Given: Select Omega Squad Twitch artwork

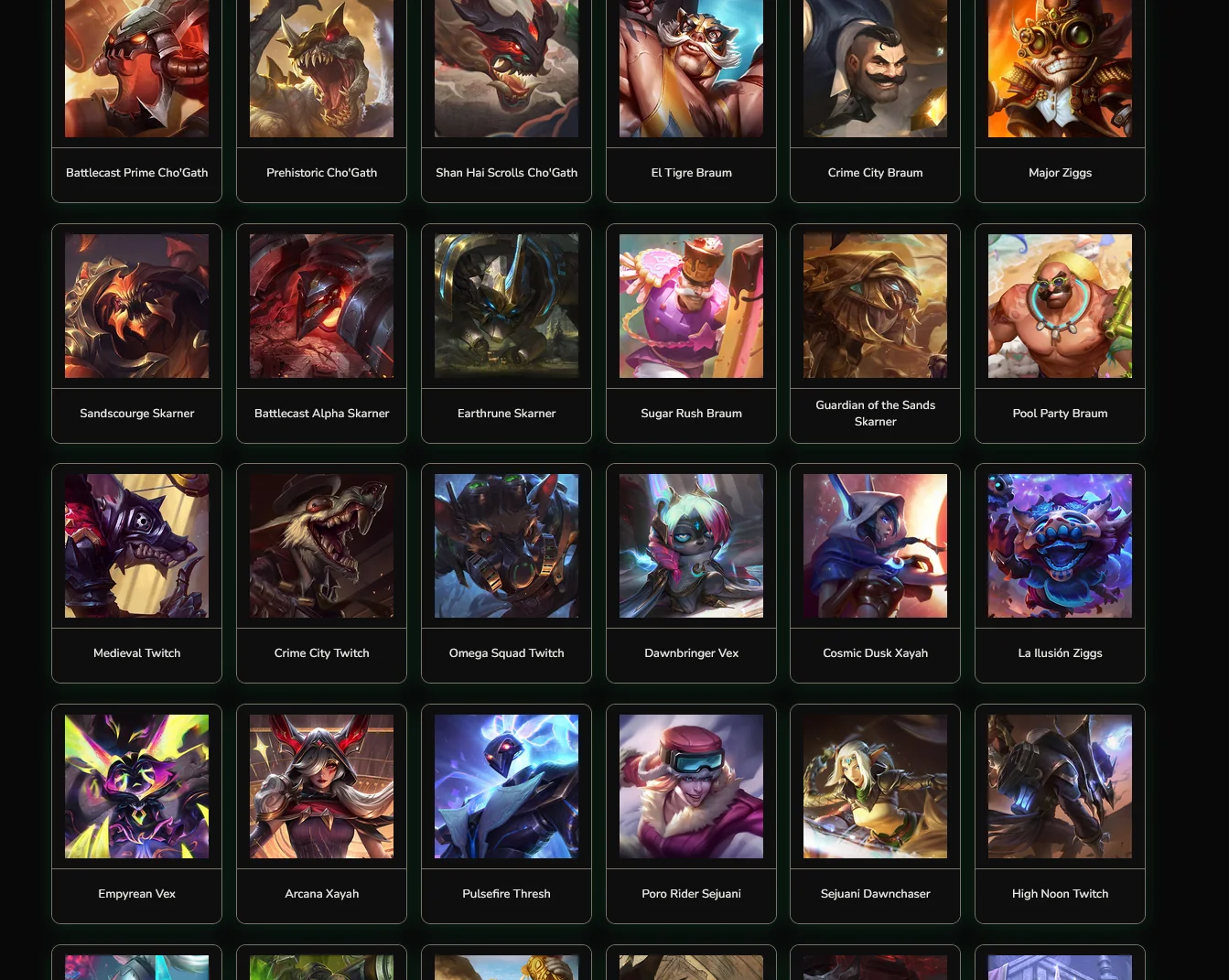Looking at the screenshot, I should pyautogui.click(x=506, y=545).
